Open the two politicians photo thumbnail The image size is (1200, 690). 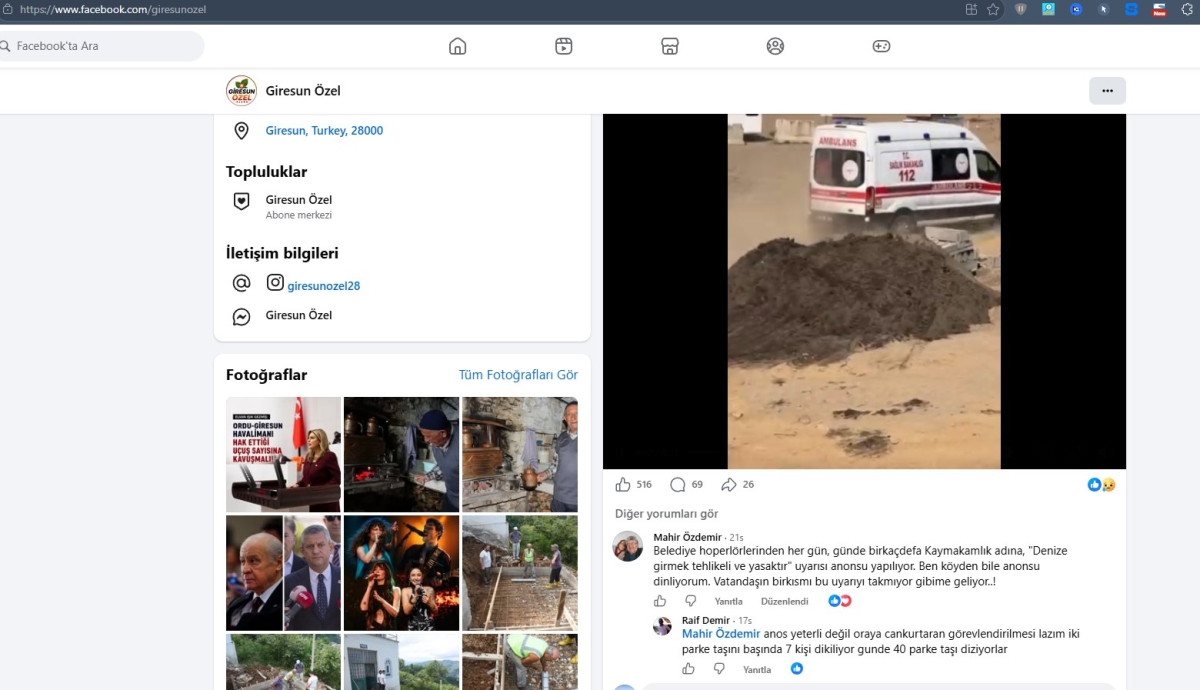click(x=284, y=573)
